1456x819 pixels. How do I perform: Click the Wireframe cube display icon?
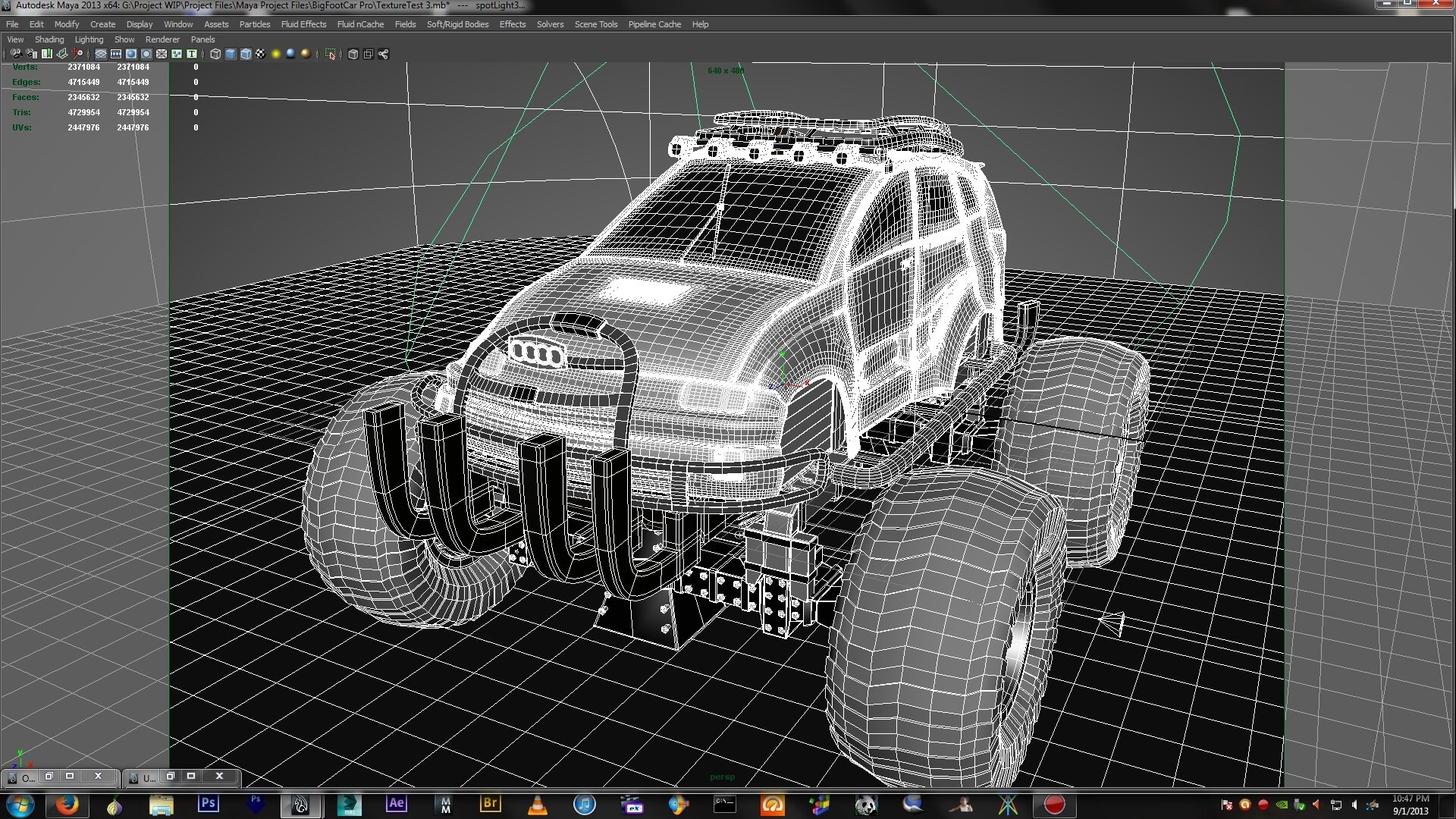[x=215, y=54]
